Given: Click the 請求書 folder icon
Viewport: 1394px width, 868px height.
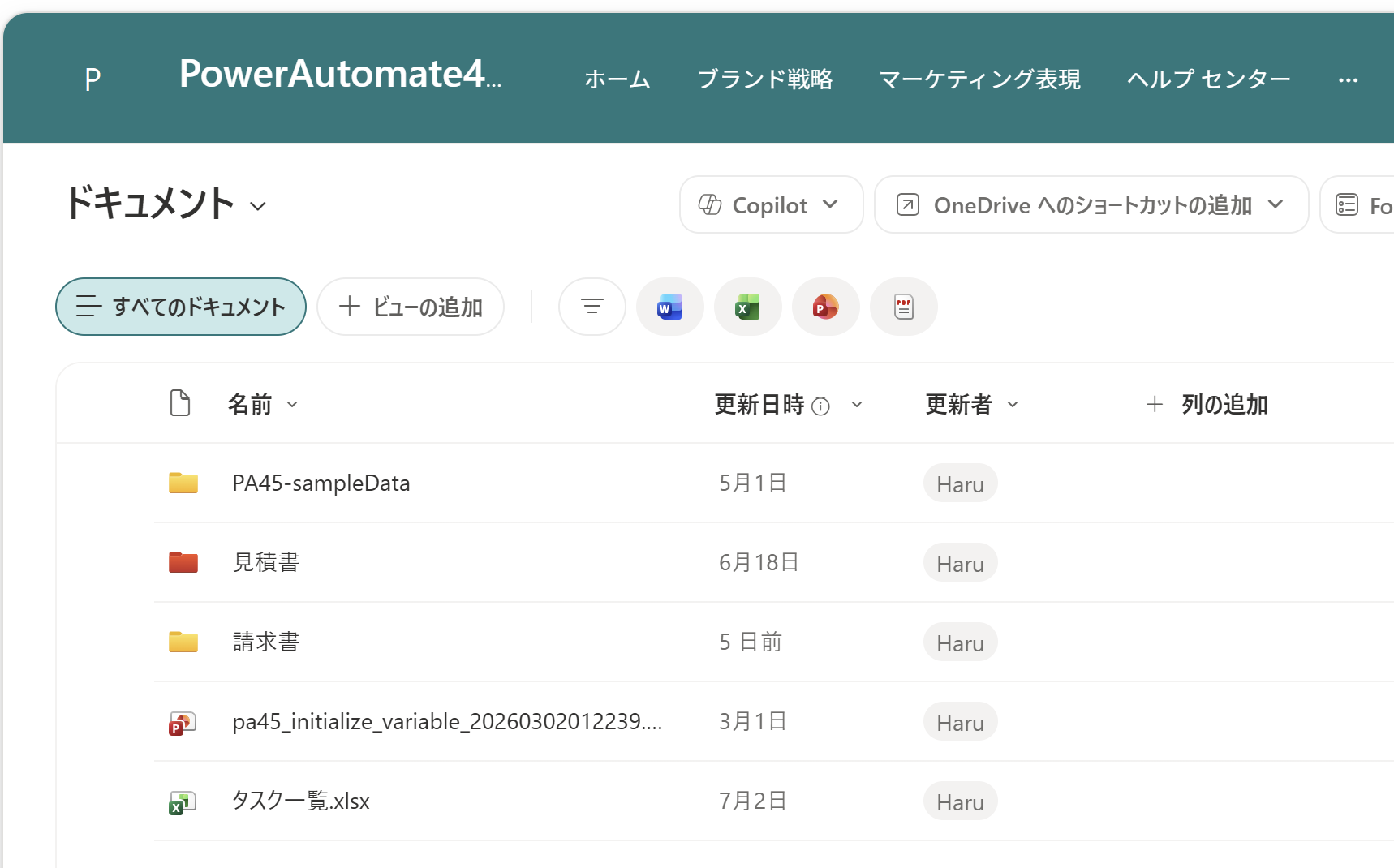Looking at the screenshot, I should [x=183, y=642].
